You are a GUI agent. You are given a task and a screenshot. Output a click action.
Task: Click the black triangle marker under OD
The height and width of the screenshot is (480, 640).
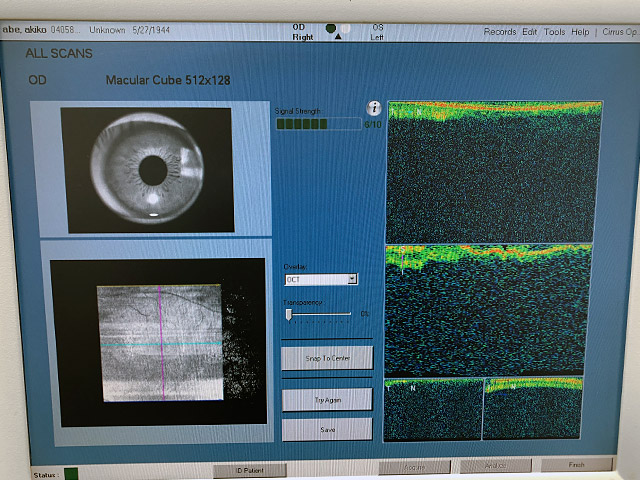tap(338, 37)
